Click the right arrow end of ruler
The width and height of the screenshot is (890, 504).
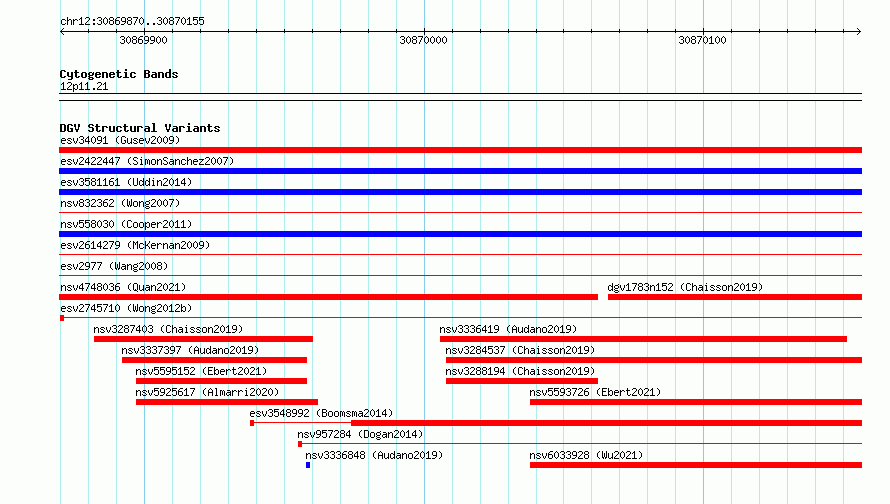[859, 31]
